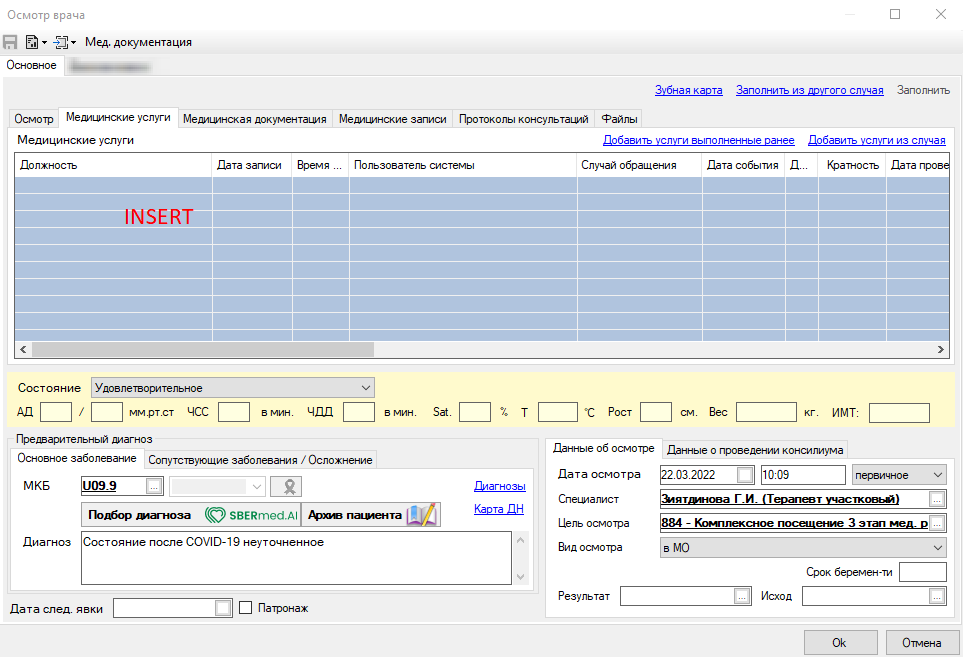The height and width of the screenshot is (657, 963).
Task: Click the services table horizontal scrollbar thumb
Action: point(203,349)
